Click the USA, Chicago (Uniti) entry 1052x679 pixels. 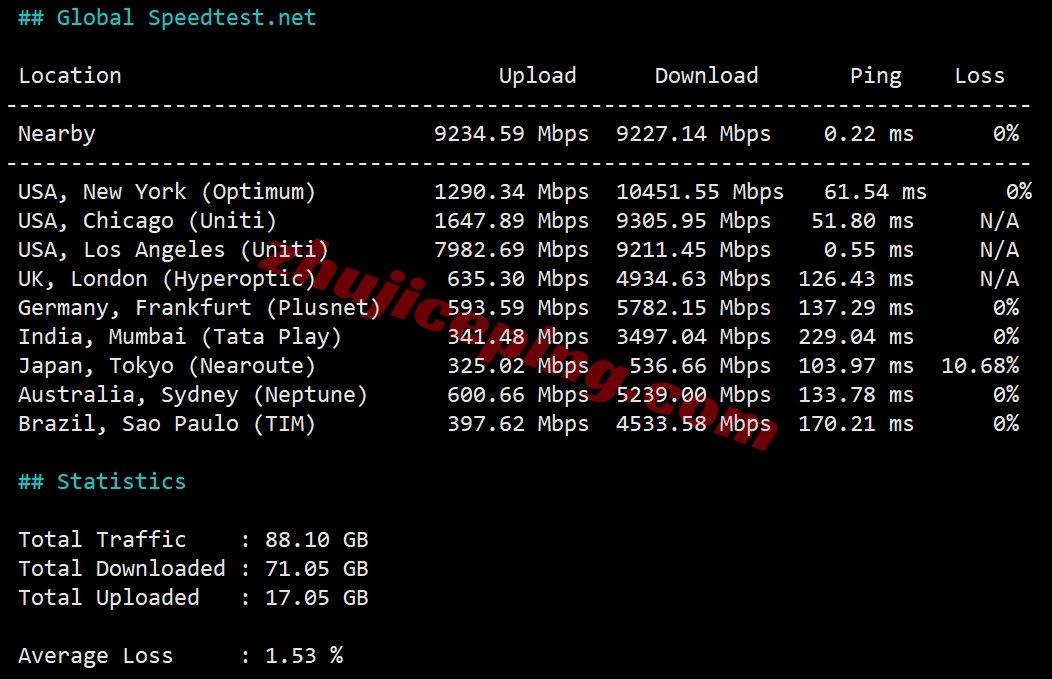(x=147, y=221)
